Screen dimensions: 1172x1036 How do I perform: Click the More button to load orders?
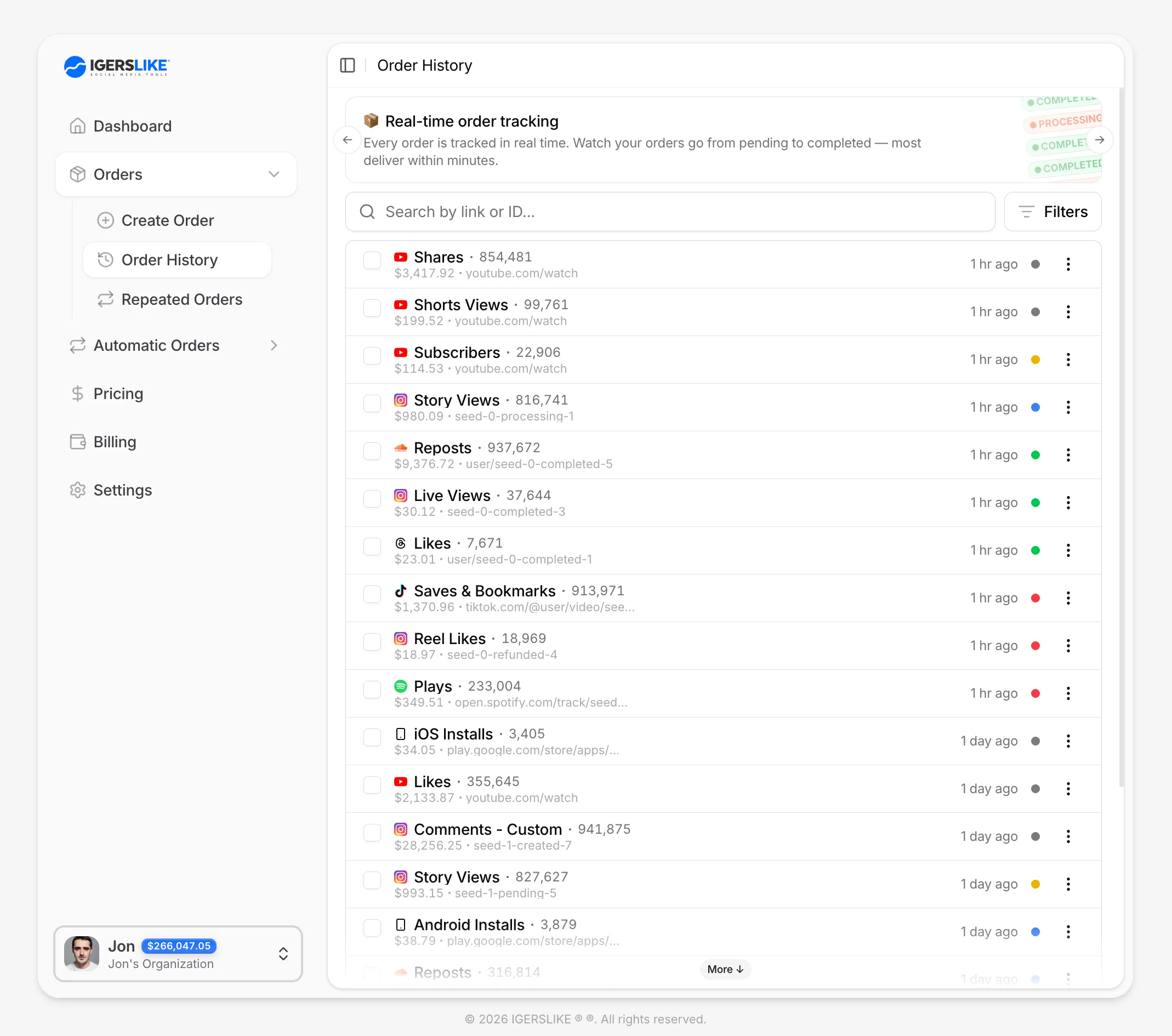point(725,970)
